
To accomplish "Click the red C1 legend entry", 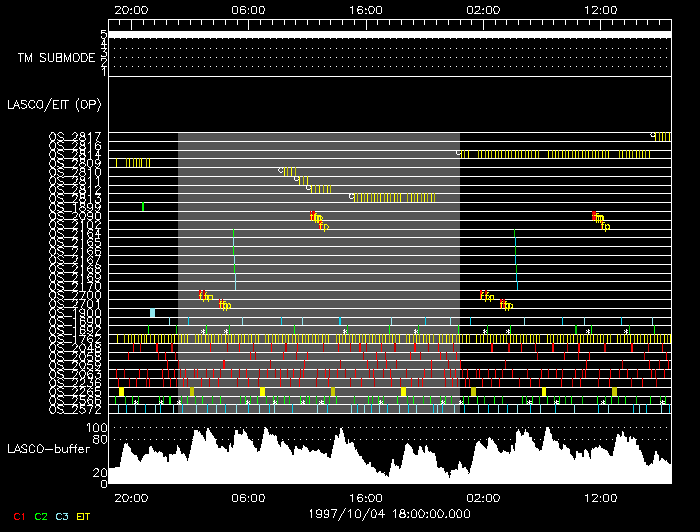I will [18, 516].
